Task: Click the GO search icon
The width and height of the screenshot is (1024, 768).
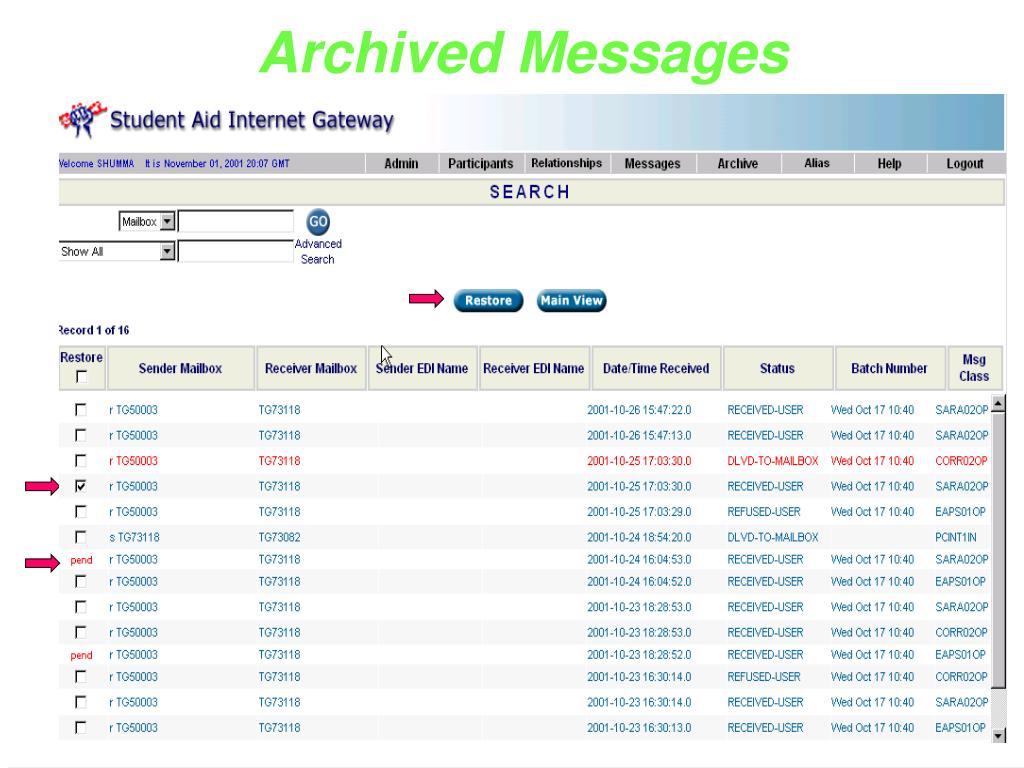Action: coord(318,222)
